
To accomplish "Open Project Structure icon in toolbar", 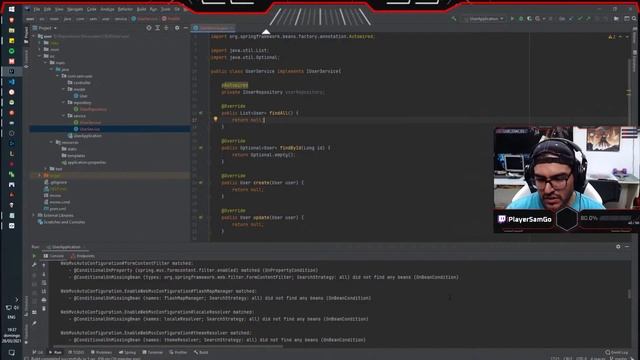I will point(616,18).
